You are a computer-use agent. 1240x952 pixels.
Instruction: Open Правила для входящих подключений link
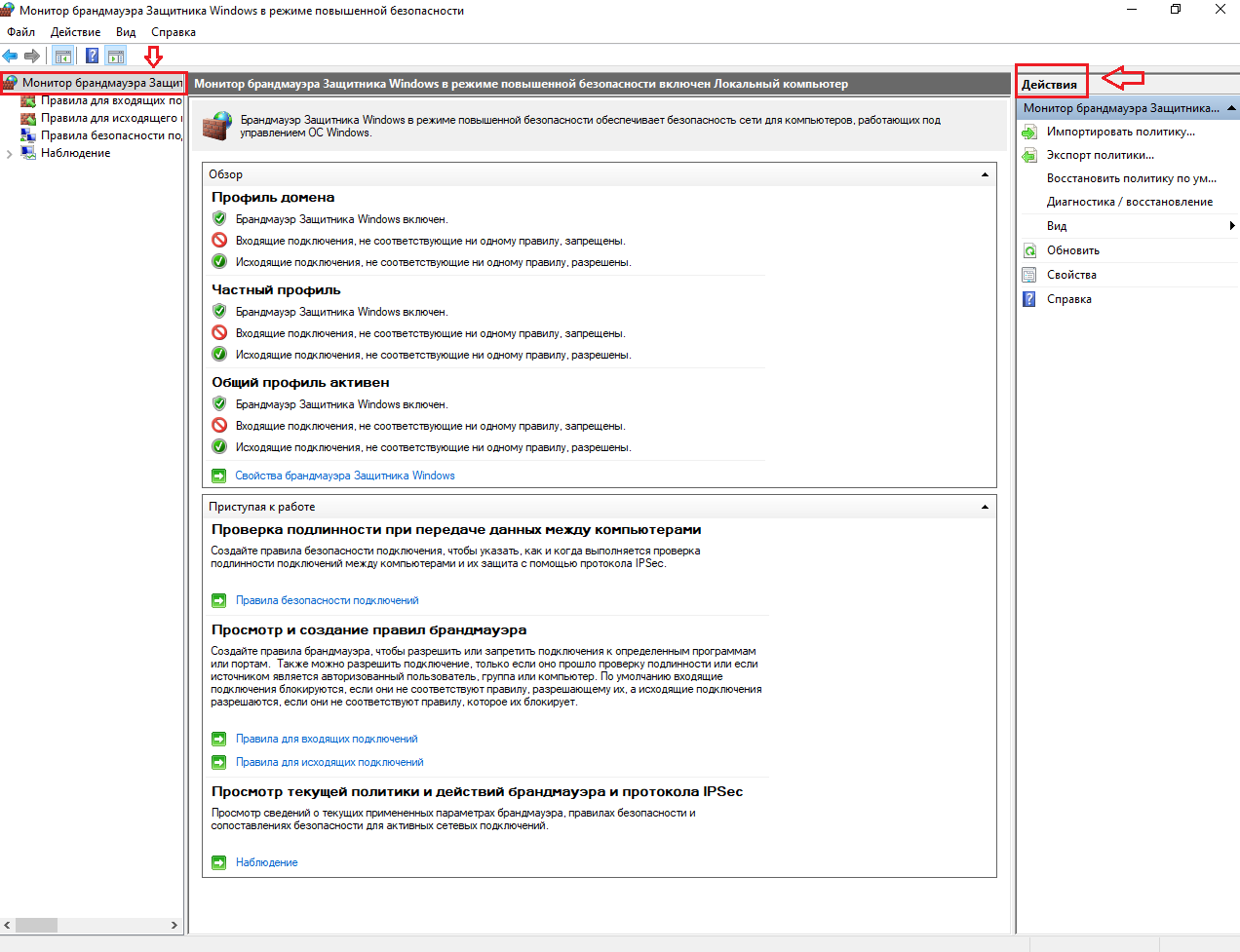(x=327, y=739)
